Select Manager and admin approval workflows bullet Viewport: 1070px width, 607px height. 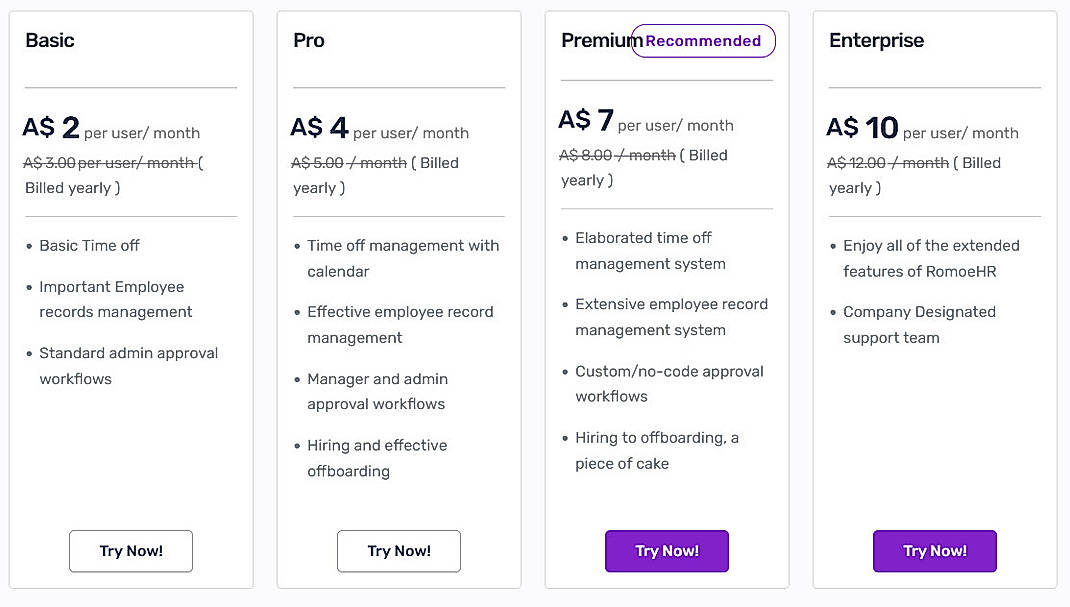click(377, 391)
